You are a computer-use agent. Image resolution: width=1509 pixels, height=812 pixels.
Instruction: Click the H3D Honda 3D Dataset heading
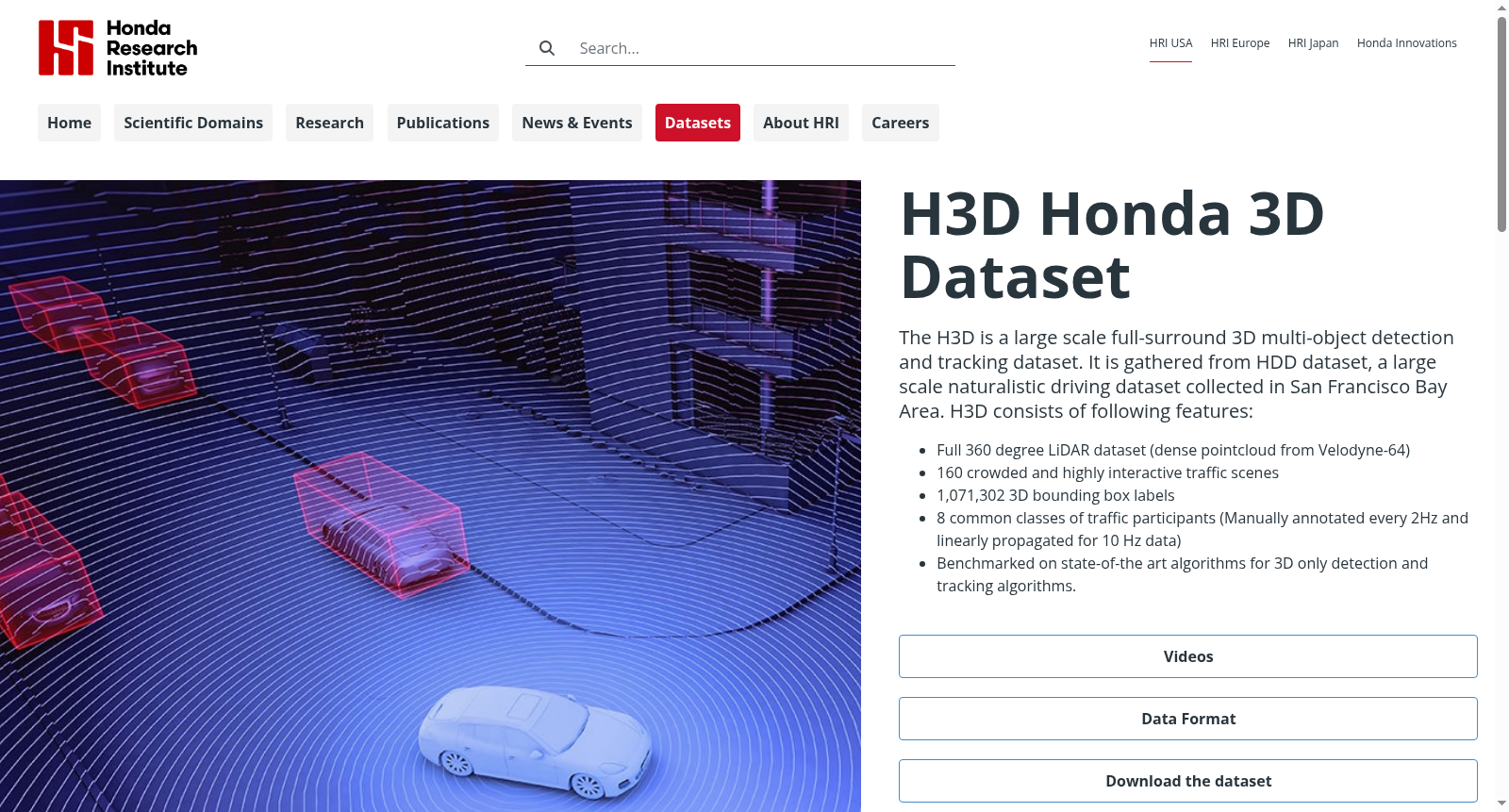(x=1113, y=245)
